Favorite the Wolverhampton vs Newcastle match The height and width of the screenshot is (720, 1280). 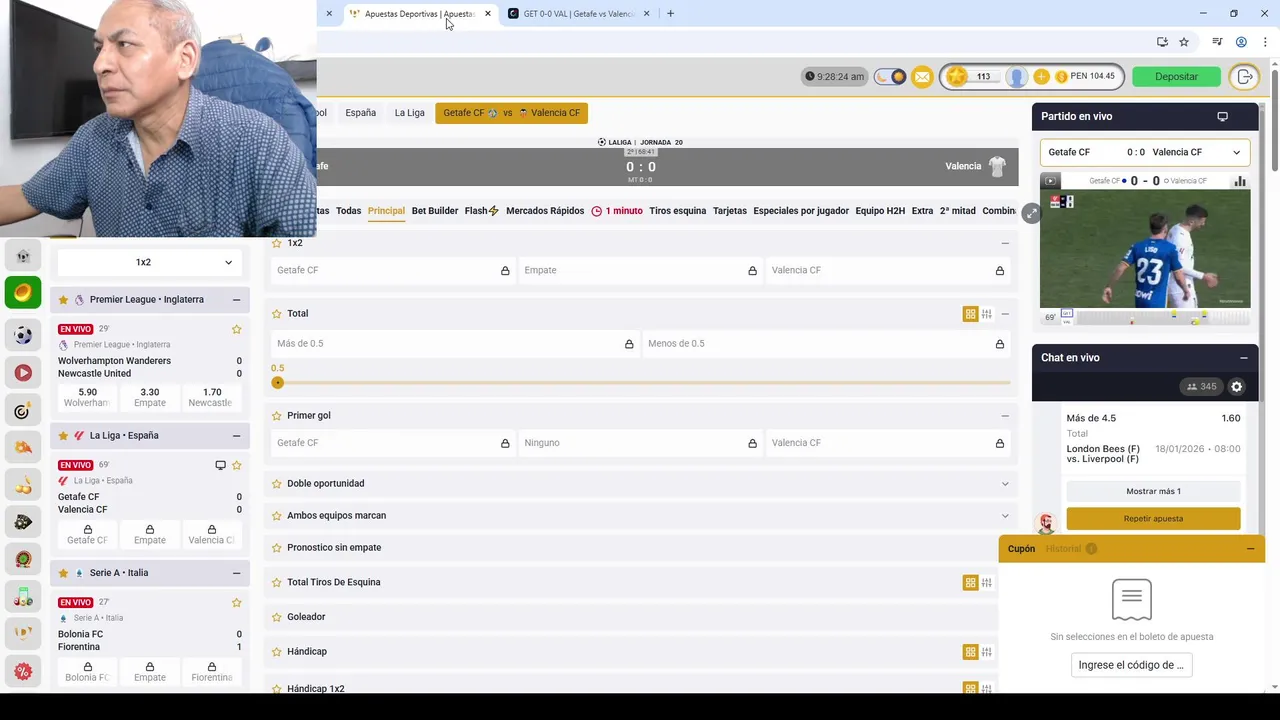tap(237, 329)
